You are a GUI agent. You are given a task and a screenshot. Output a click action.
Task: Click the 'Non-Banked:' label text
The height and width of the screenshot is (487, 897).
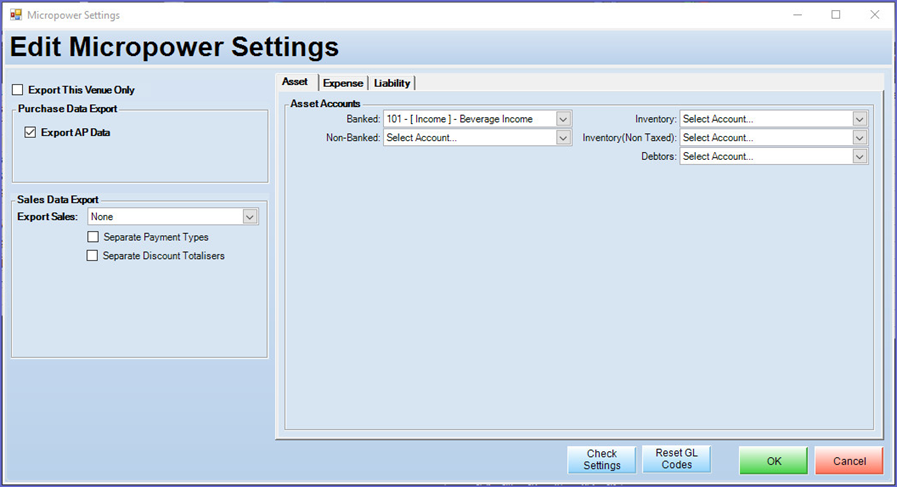pyautogui.click(x=353, y=138)
